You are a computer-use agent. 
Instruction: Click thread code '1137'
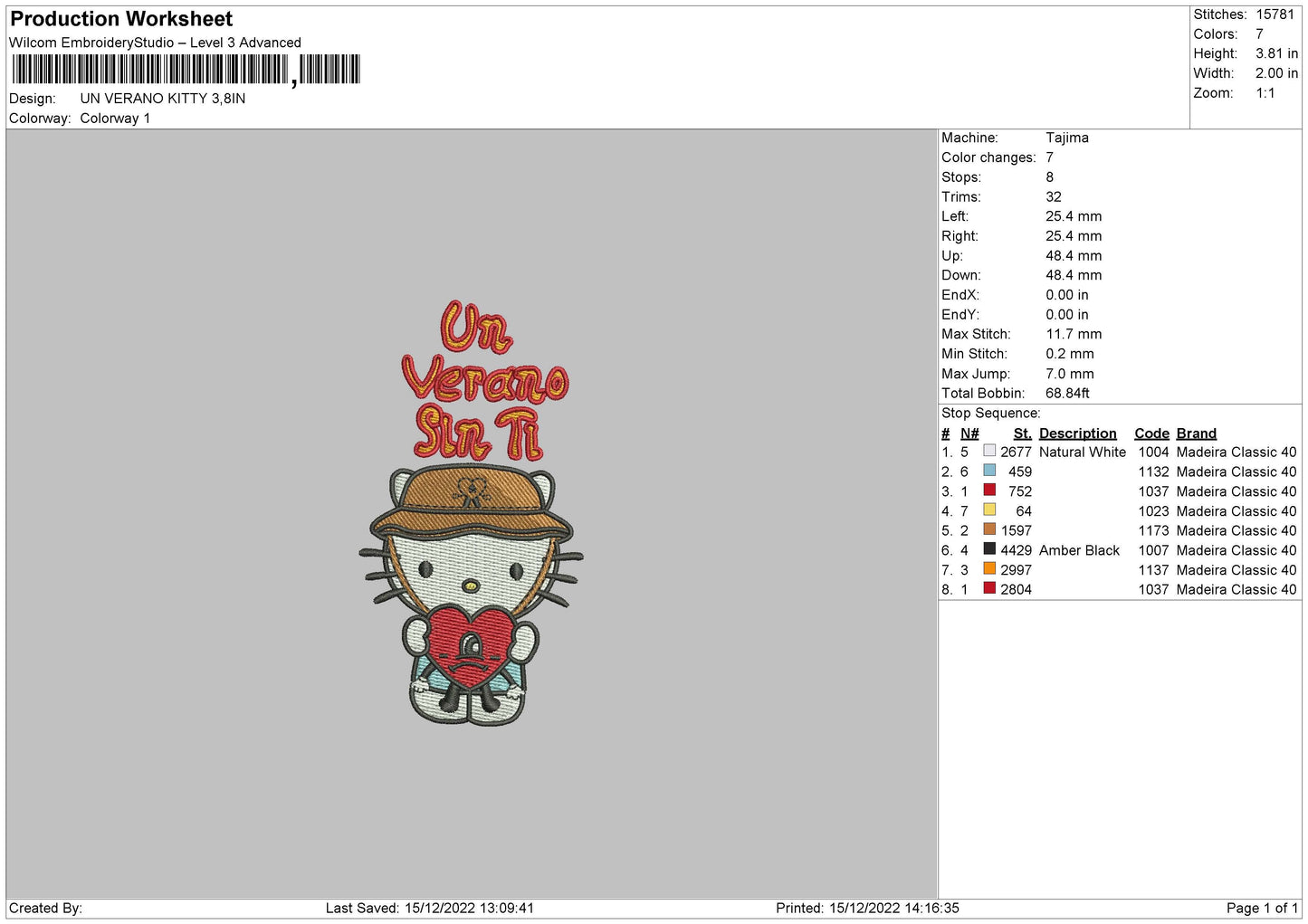[1153, 570]
